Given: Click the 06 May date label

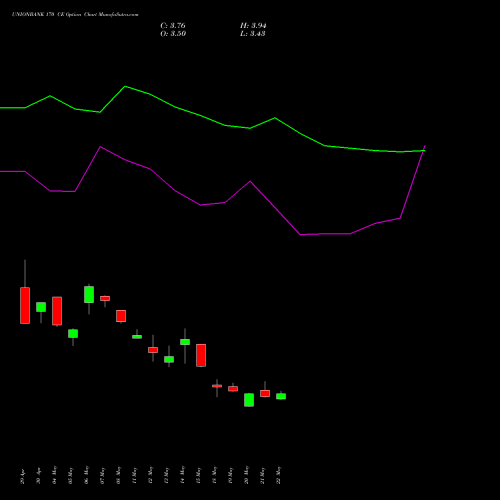Looking at the screenshot, I should 86,475.
